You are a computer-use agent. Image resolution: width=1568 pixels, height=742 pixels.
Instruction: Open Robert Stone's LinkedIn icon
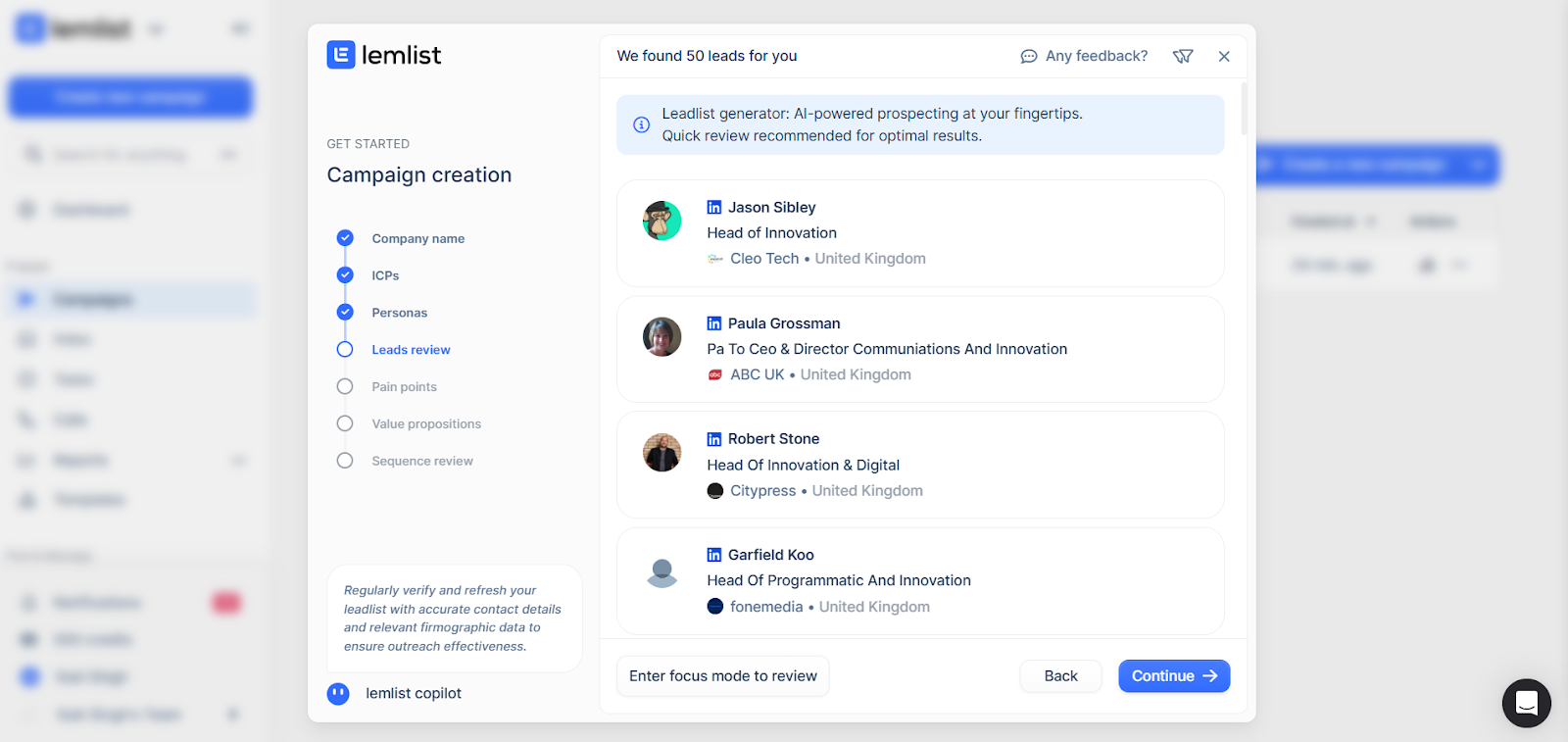[x=714, y=439]
